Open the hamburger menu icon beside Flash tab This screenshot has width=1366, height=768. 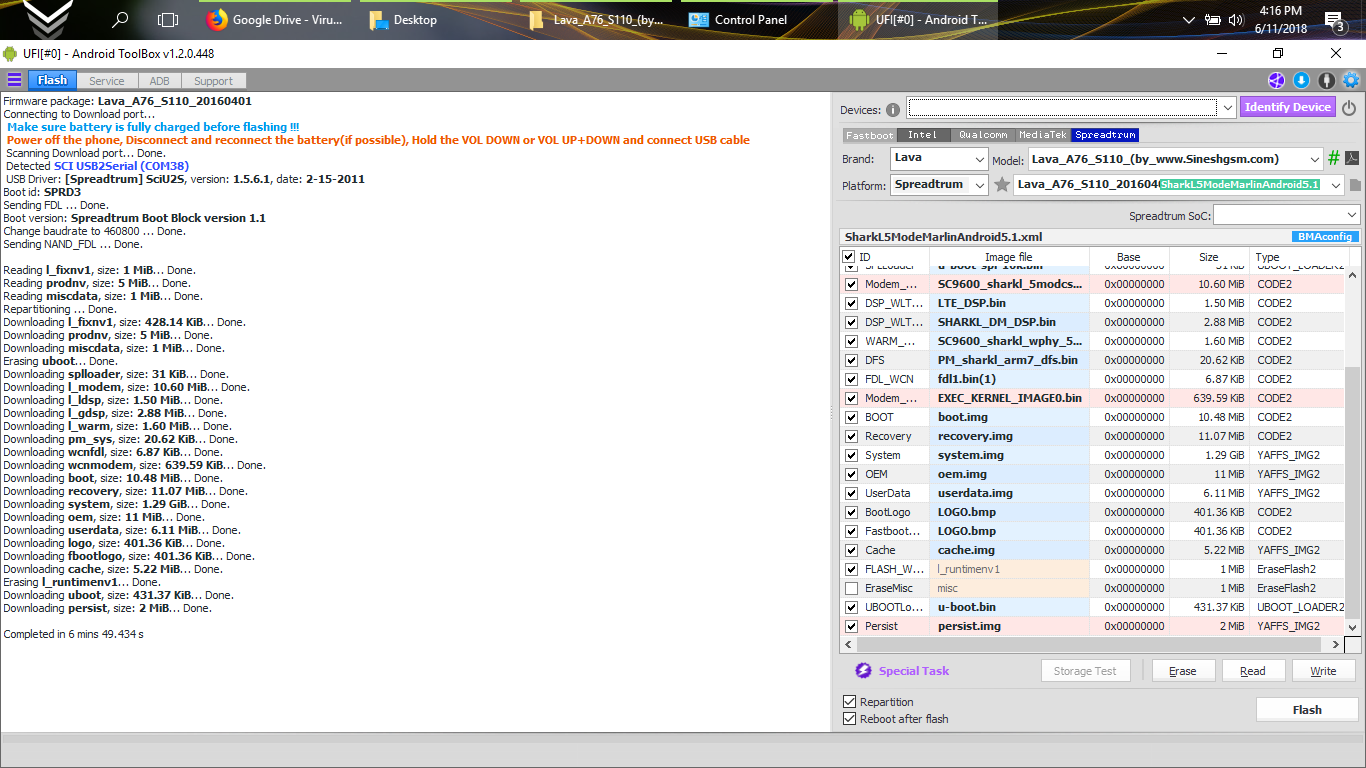14,81
